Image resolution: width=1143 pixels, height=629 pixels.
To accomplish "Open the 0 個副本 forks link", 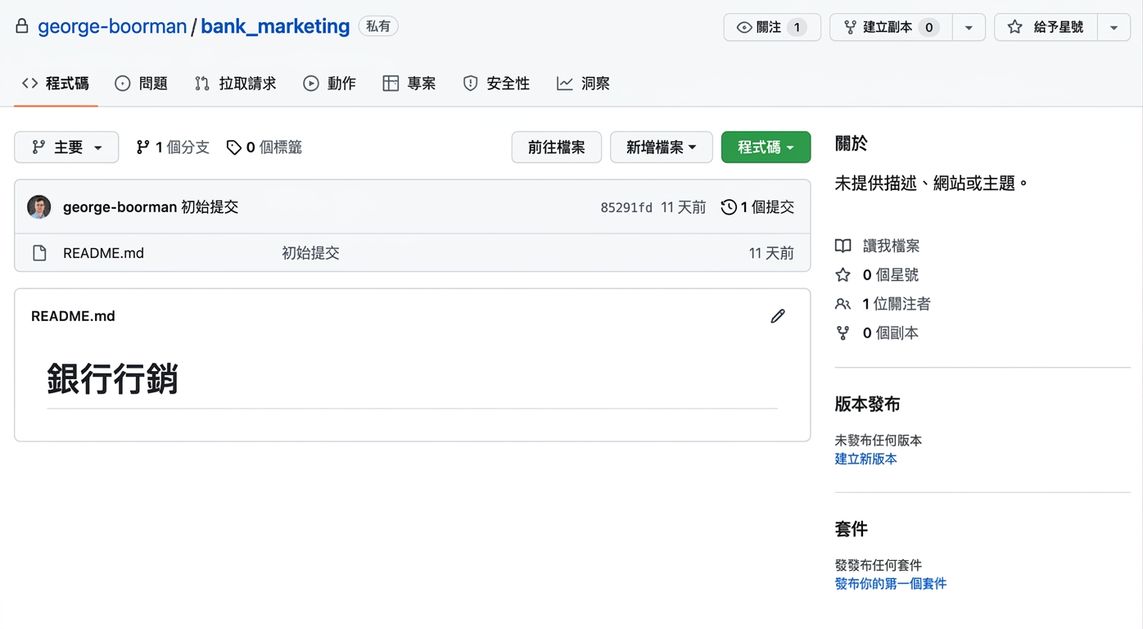I will pos(877,333).
